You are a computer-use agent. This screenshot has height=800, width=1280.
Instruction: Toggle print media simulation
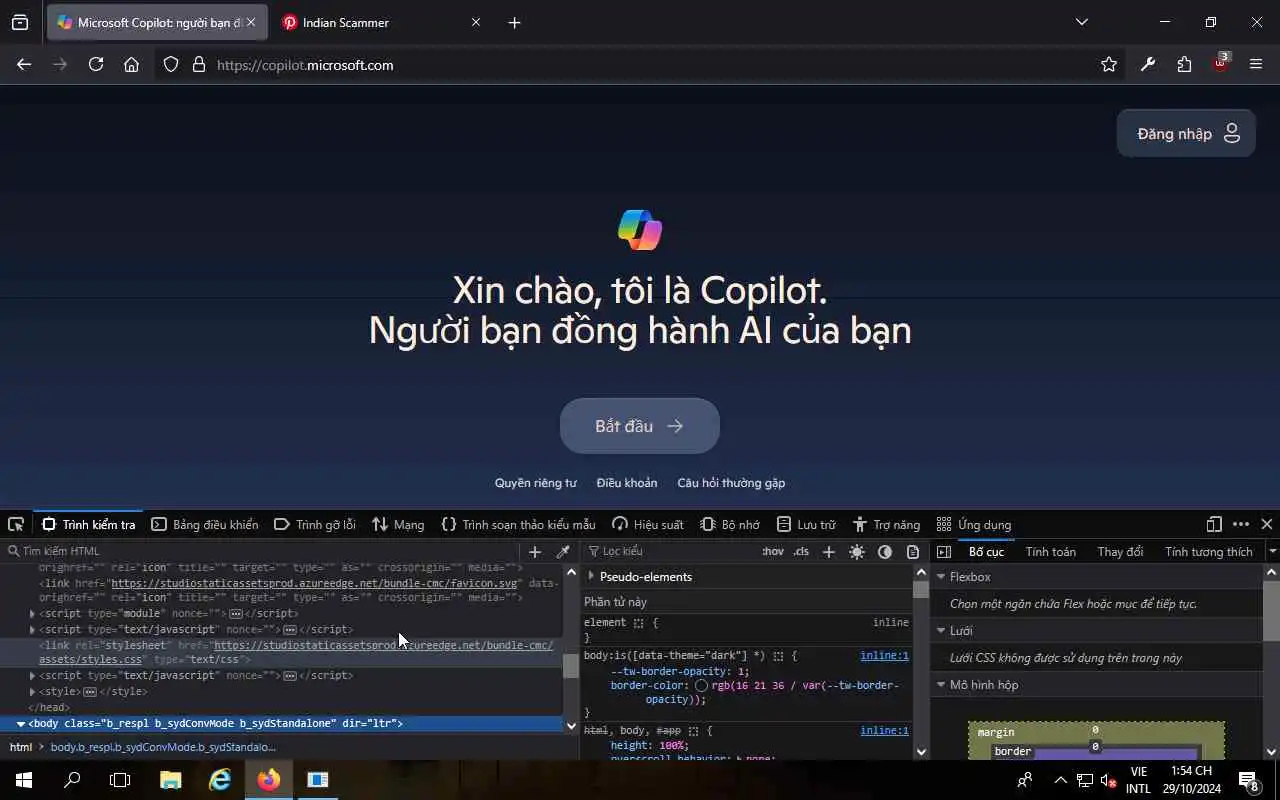point(913,551)
